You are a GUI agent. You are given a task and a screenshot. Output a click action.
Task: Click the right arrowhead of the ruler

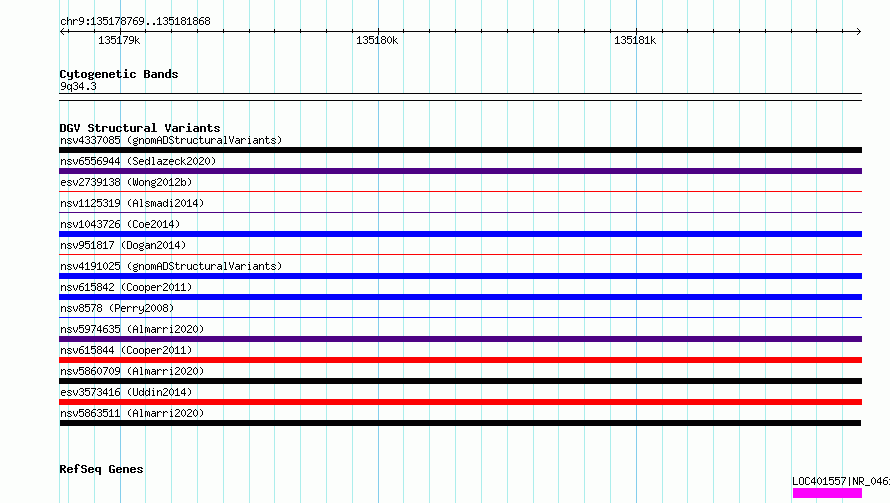point(859,32)
